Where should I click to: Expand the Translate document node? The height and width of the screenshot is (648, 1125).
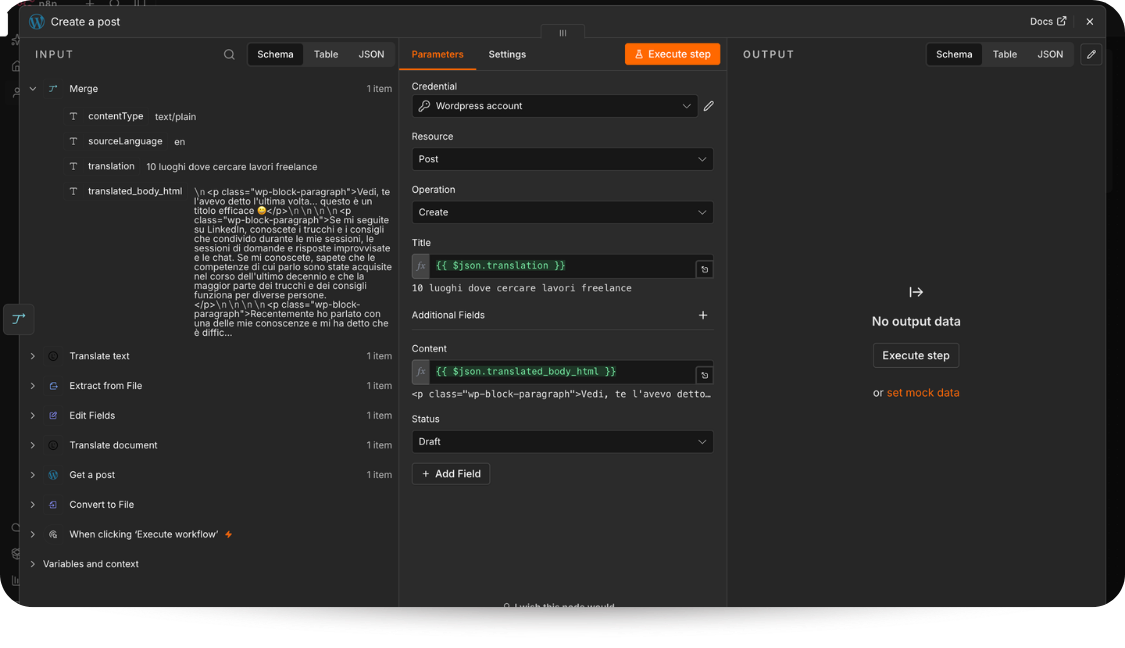33,446
